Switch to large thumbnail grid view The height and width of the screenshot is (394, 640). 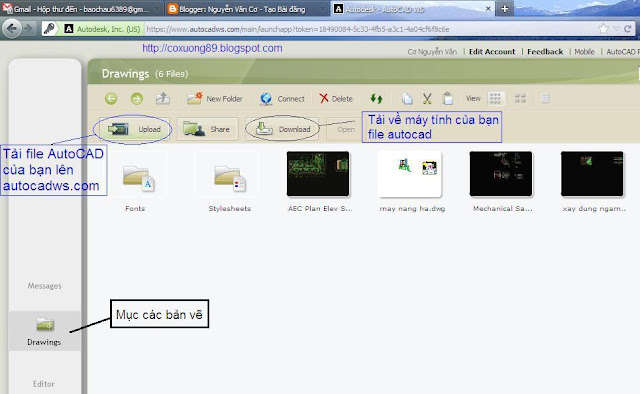pyautogui.click(x=496, y=98)
